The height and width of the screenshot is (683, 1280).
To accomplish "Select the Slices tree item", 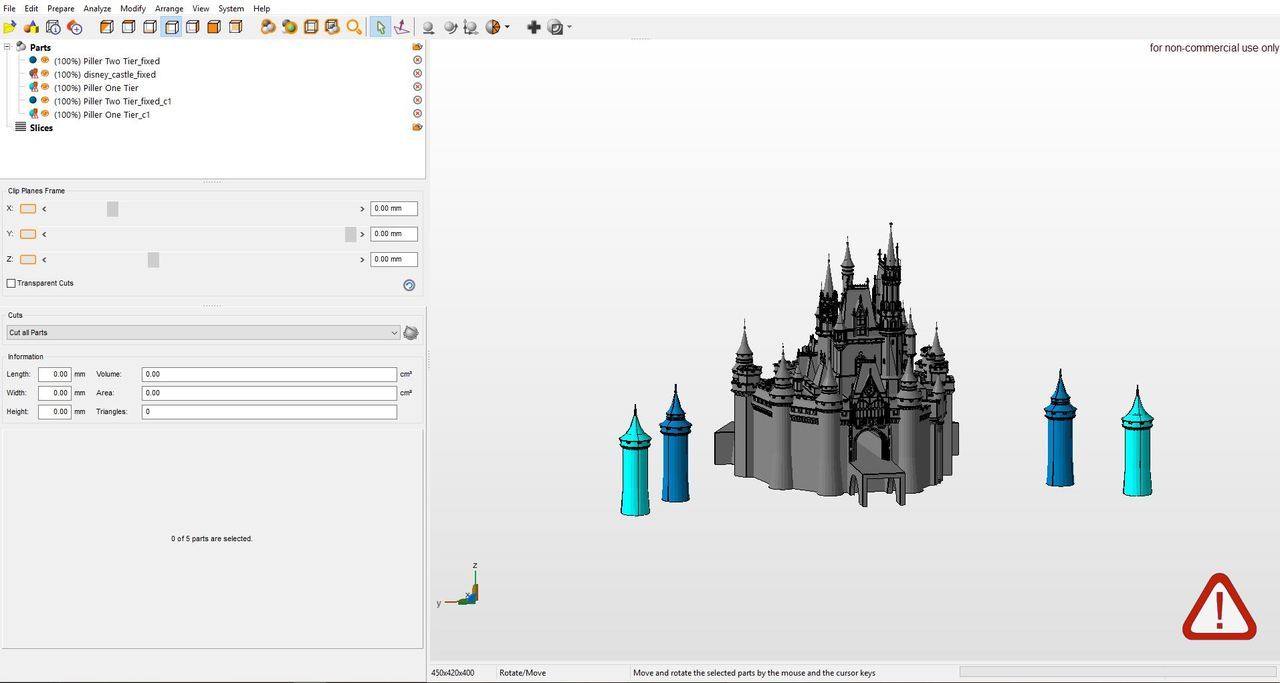I will 41,128.
